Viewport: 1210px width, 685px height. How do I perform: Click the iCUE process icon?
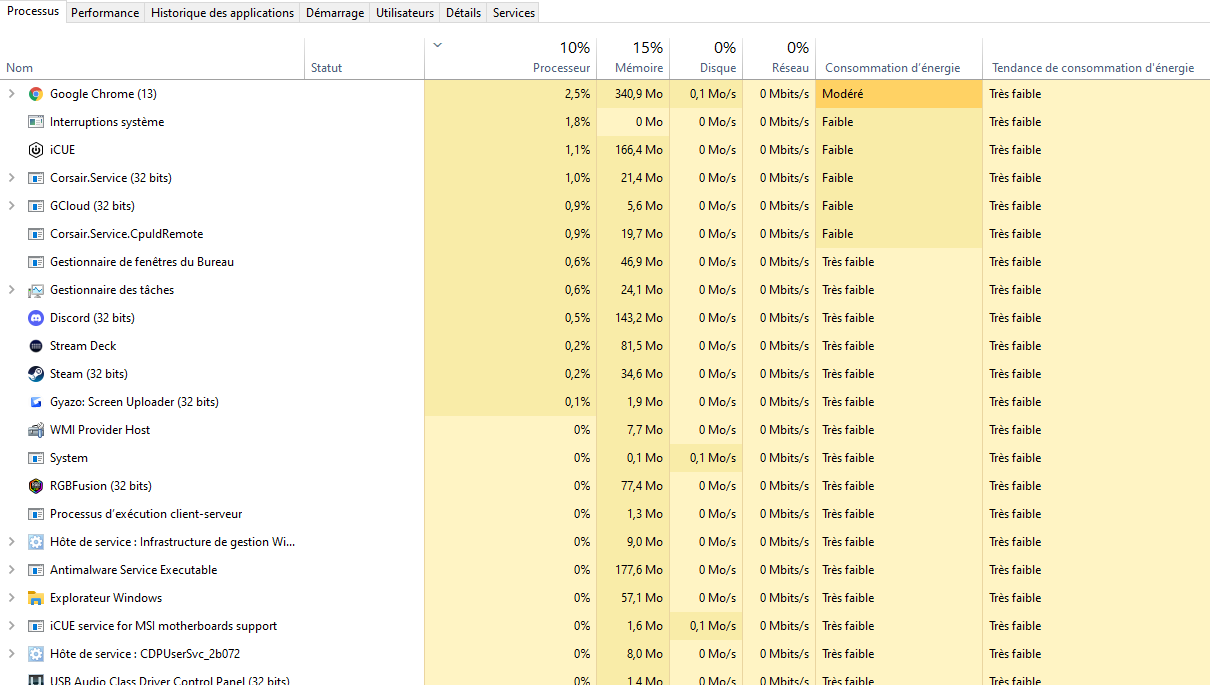pos(36,150)
